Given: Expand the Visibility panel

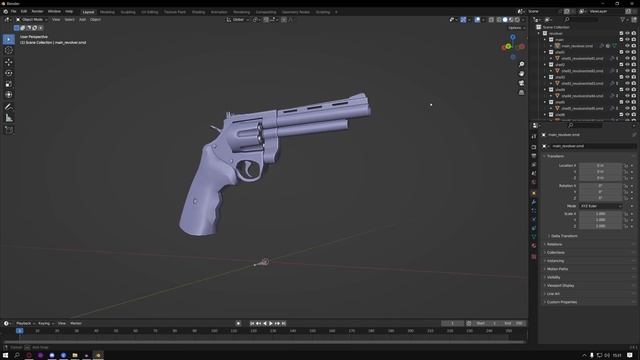Looking at the screenshot, I should (x=553, y=277).
